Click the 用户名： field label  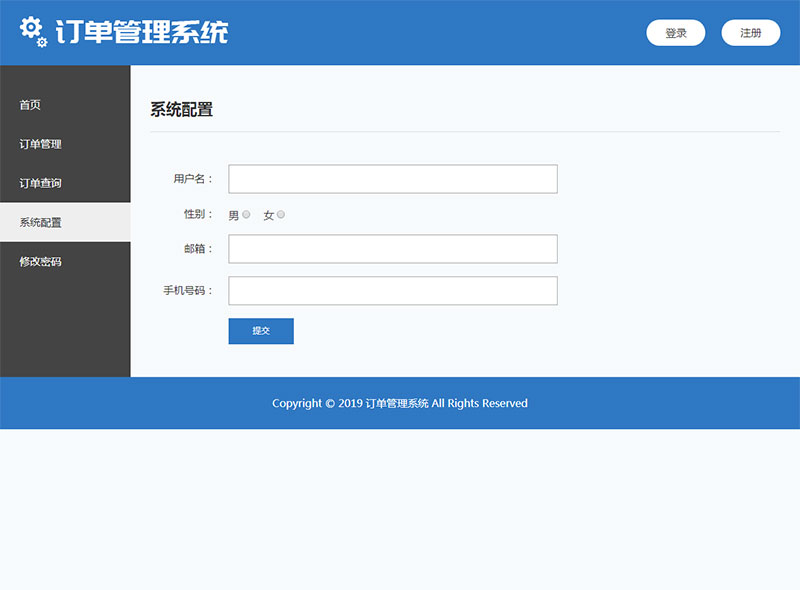(193, 179)
